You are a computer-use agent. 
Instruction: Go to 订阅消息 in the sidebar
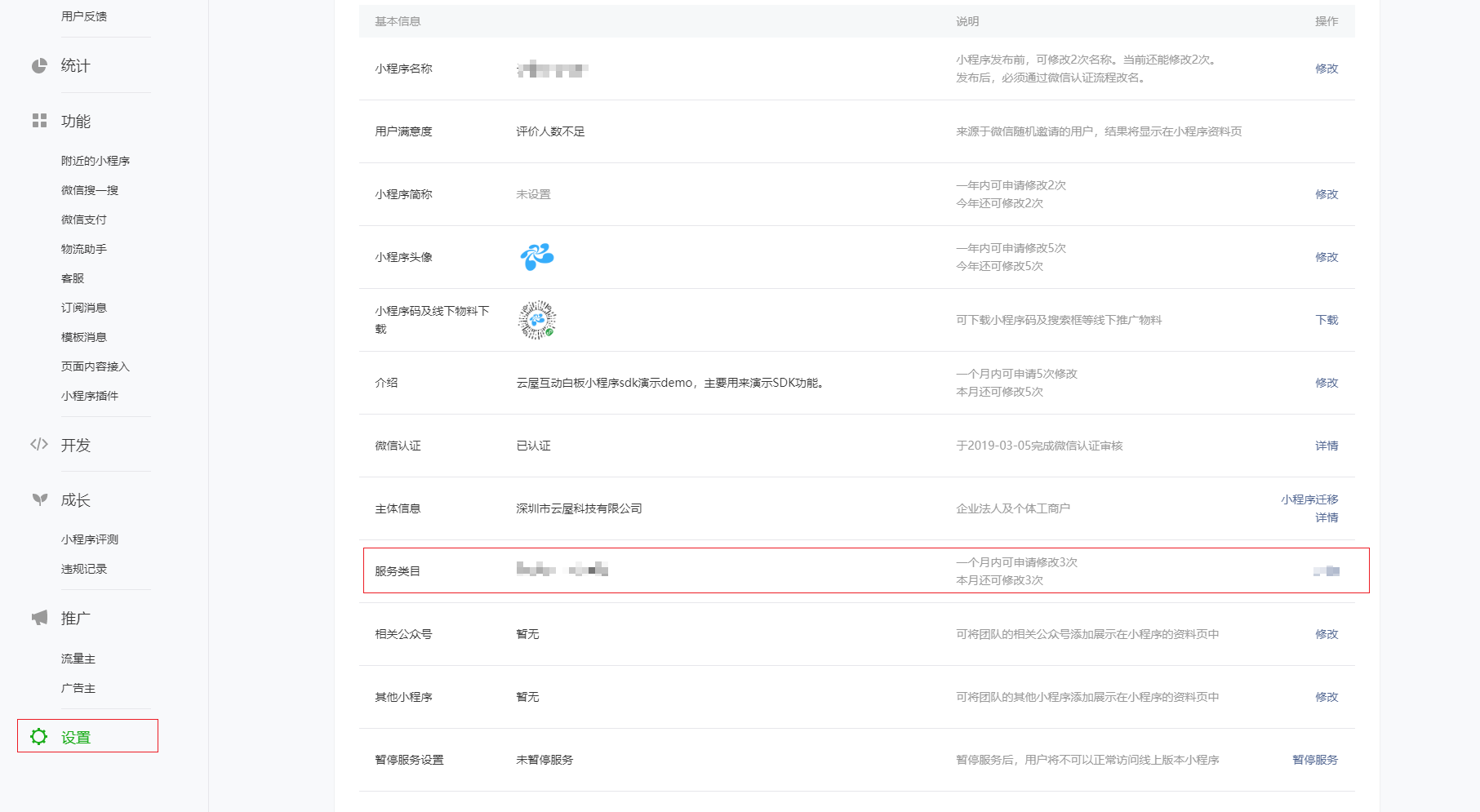pos(84,308)
